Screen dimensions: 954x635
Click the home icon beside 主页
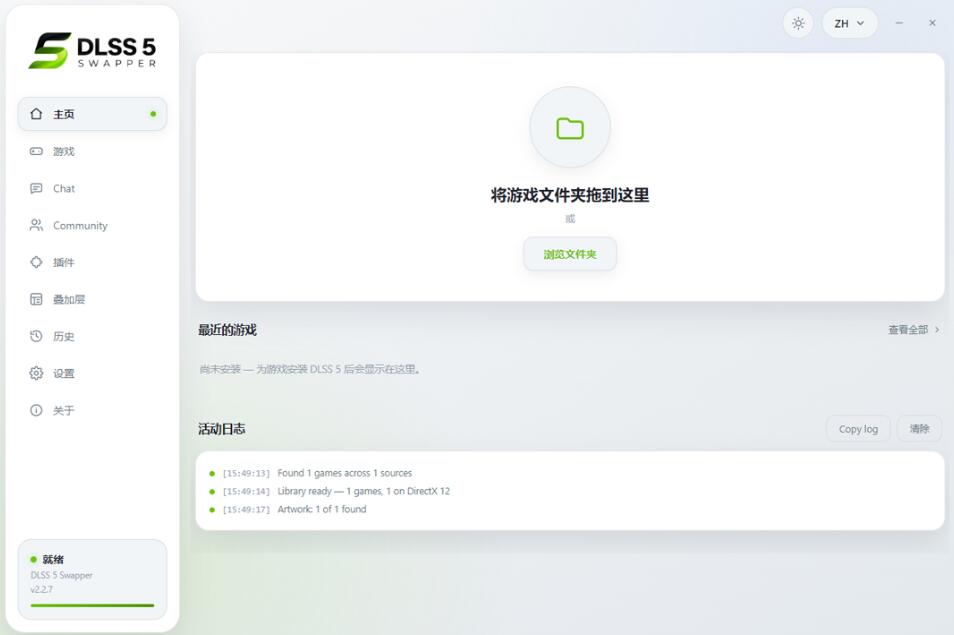pyautogui.click(x=37, y=114)
